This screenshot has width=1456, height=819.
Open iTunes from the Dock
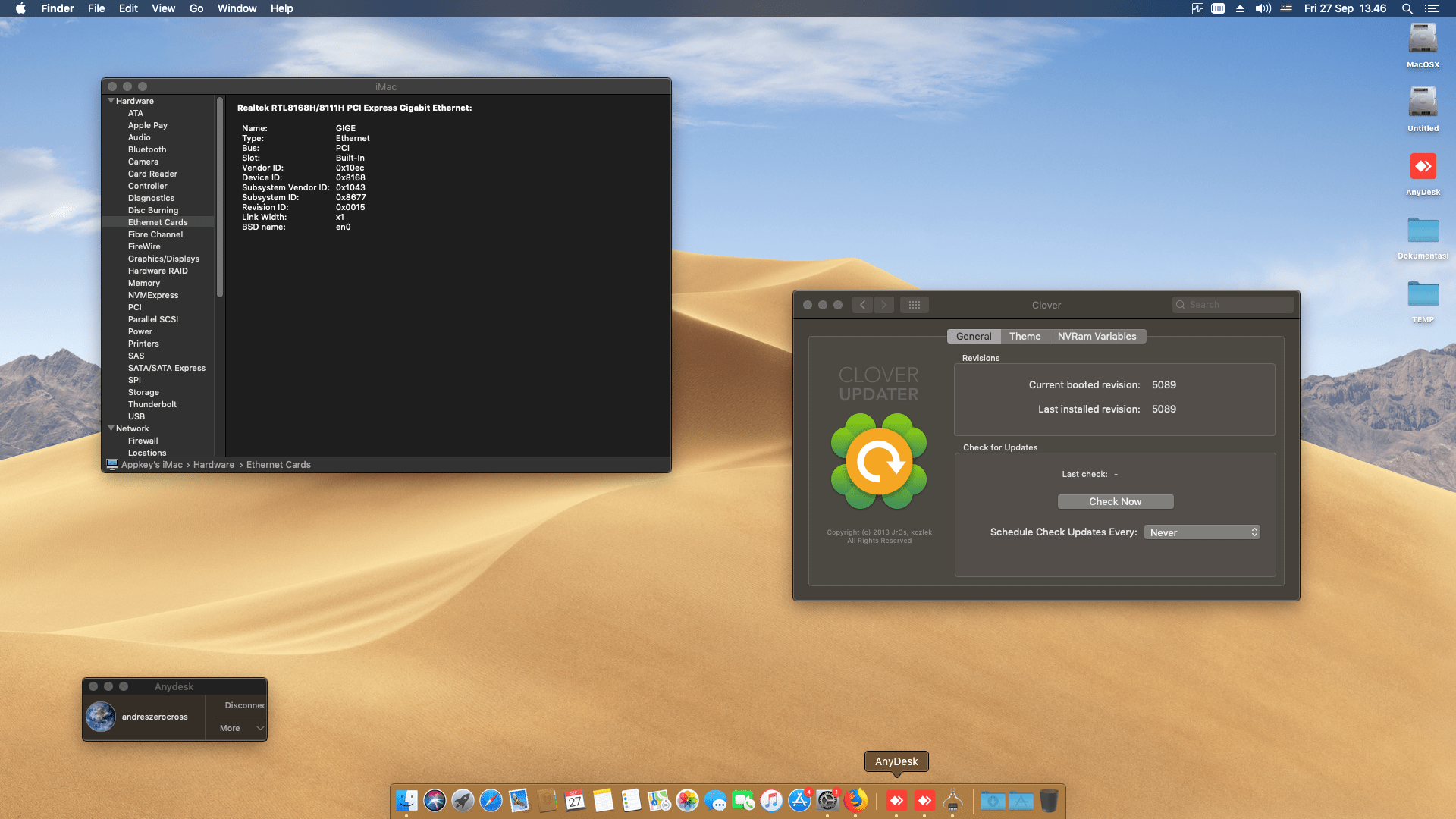771,800
